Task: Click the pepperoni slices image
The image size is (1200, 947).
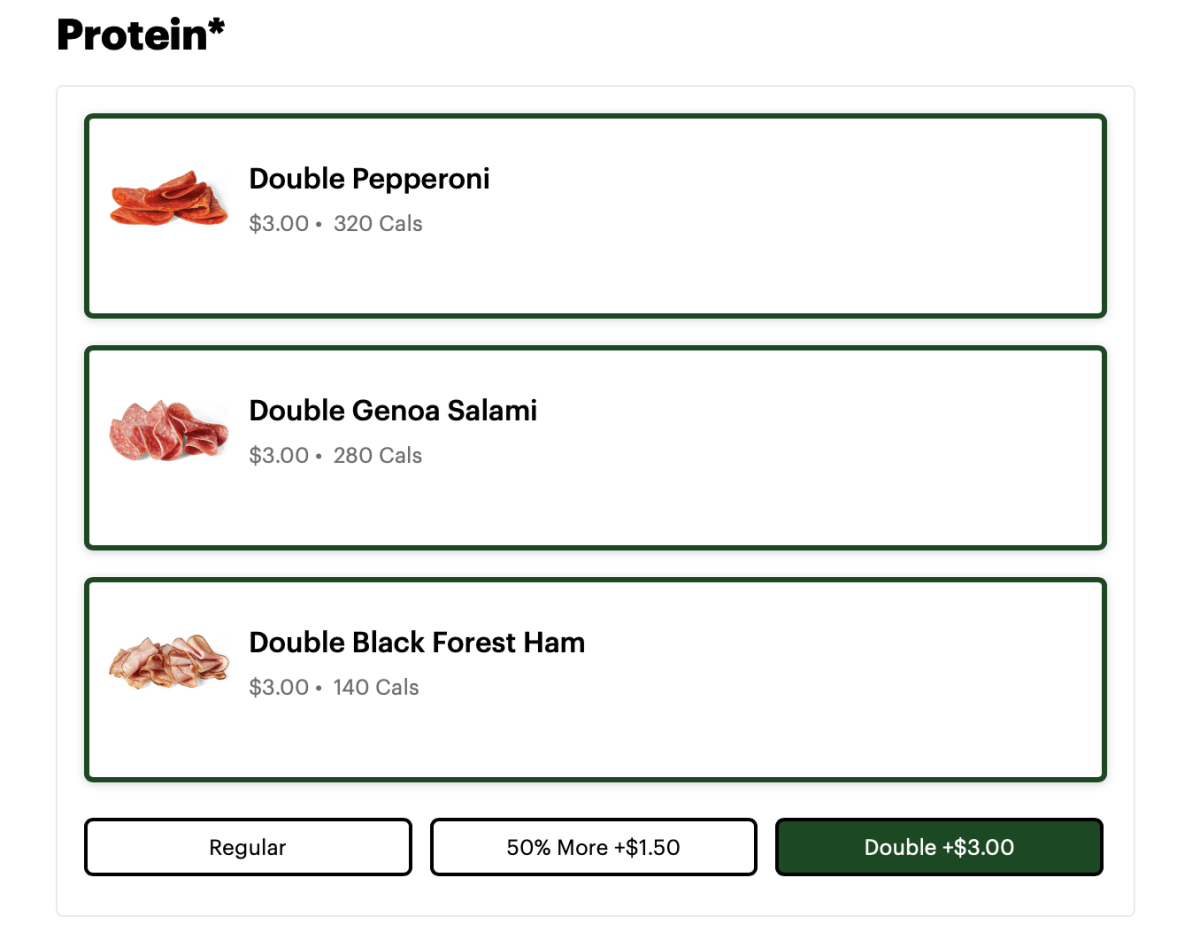Action: click(x=169, y=199)
